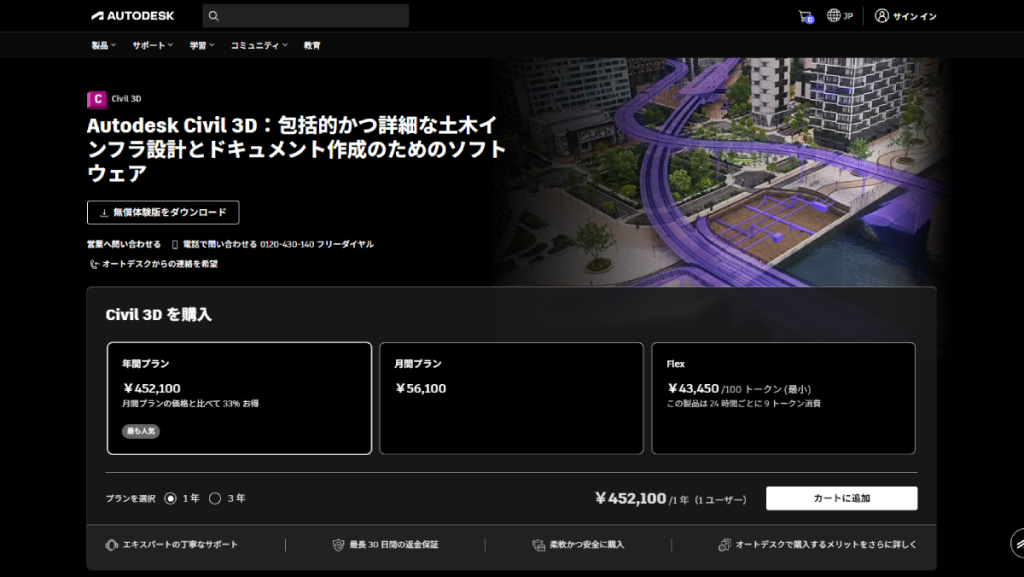Choose the 月間プラン card
This screenshot has width=1024, height=577.
511,398
